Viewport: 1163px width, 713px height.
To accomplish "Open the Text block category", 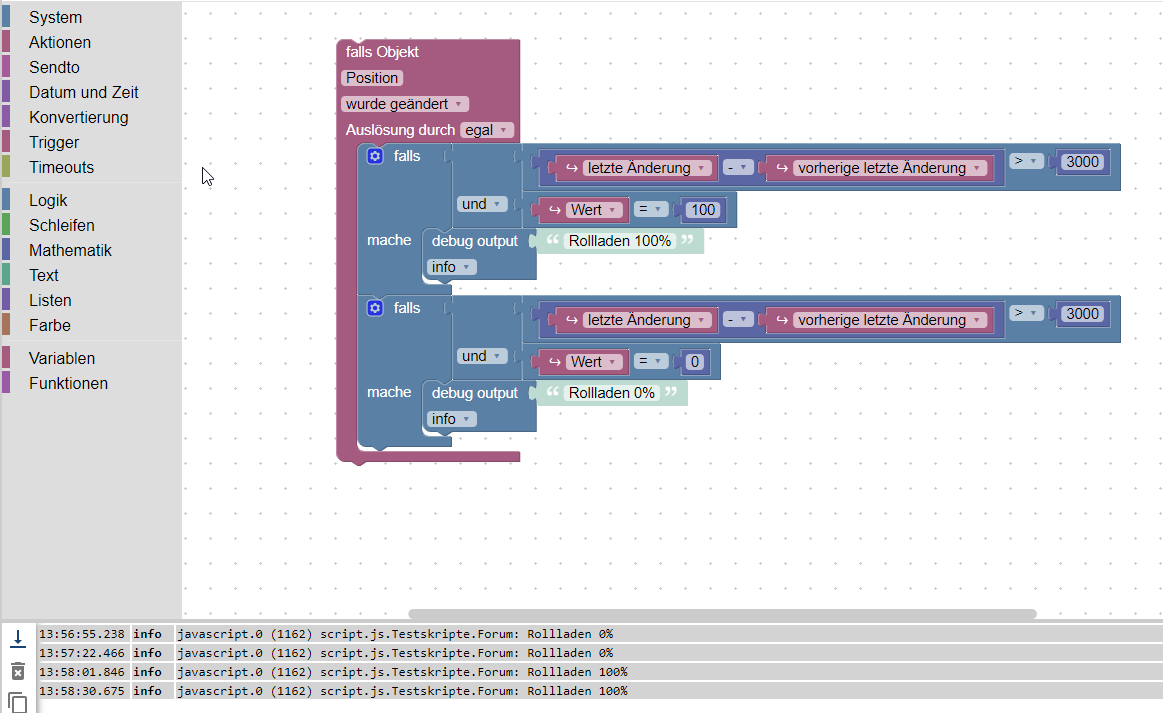I will tap(44, 275).
